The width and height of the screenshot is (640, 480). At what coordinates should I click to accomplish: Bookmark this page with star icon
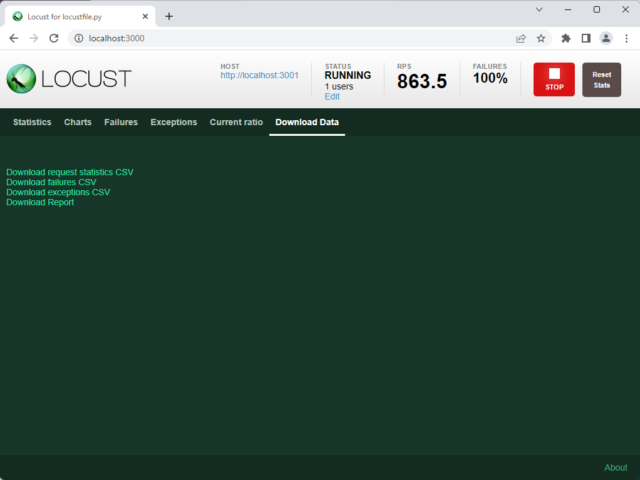coord(541,38)
